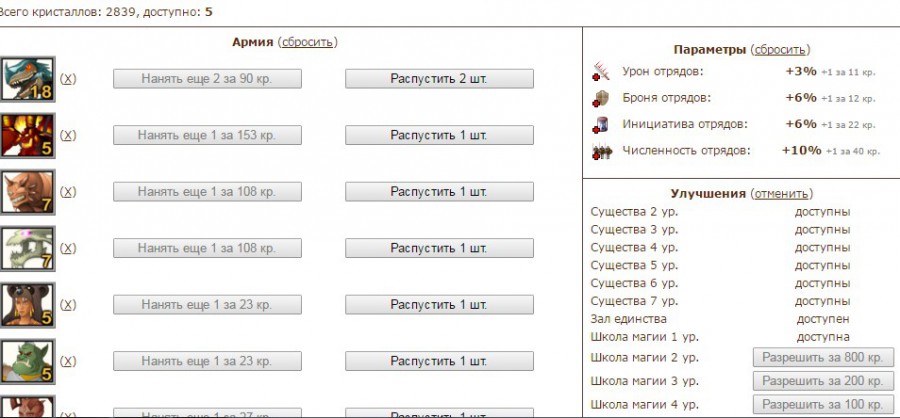Click the blue dragon creature portrait
The width and height of the screenshot is (900, 418).
click(28, 79)
